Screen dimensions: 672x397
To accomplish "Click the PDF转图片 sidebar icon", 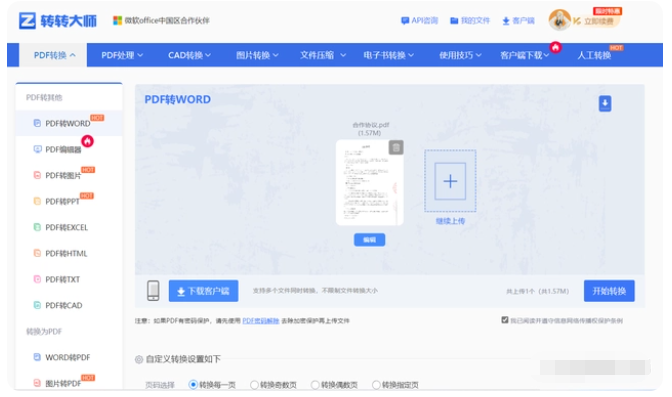I will point(37,175).
